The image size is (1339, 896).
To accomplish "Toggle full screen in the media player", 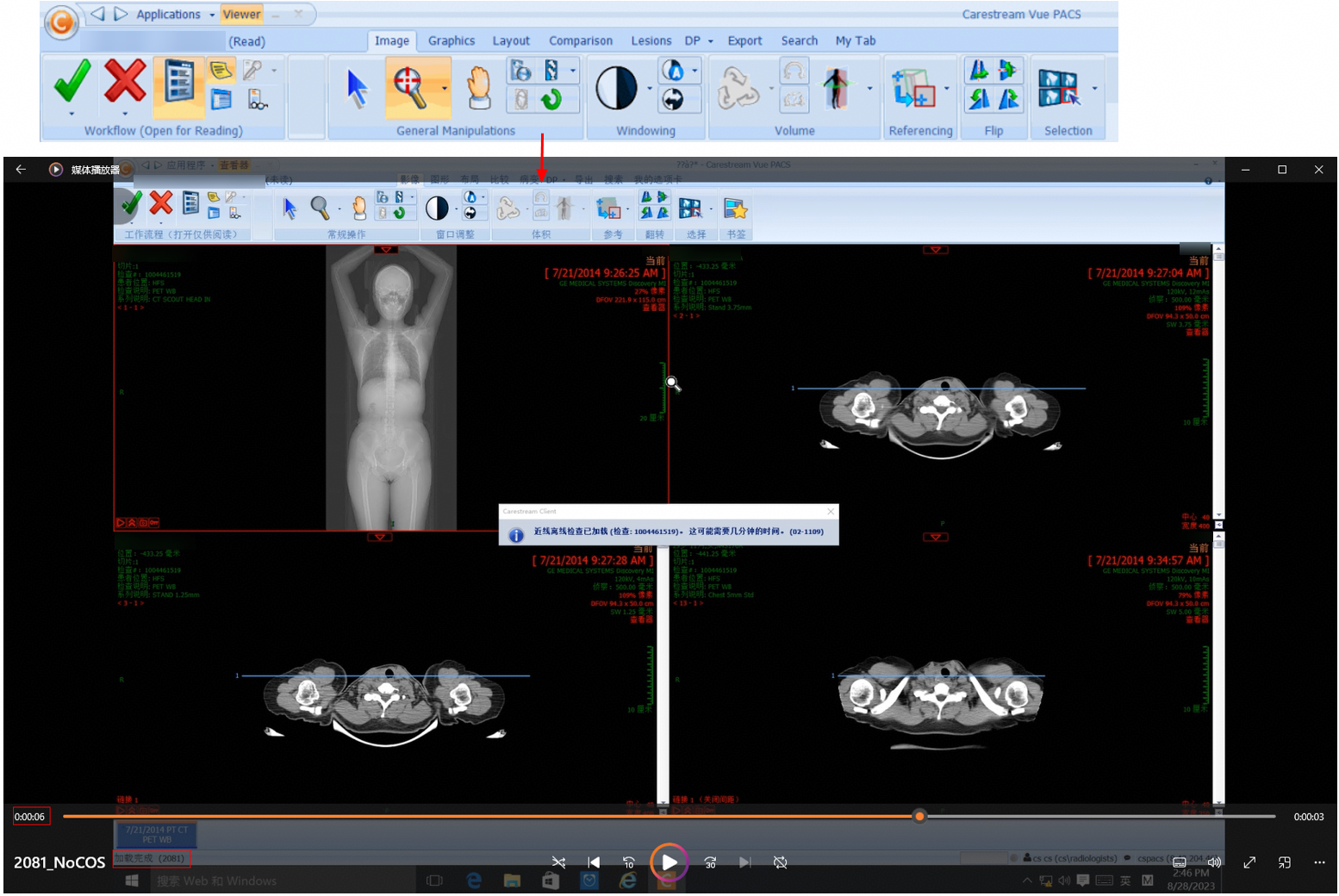I will [1249, 862].
